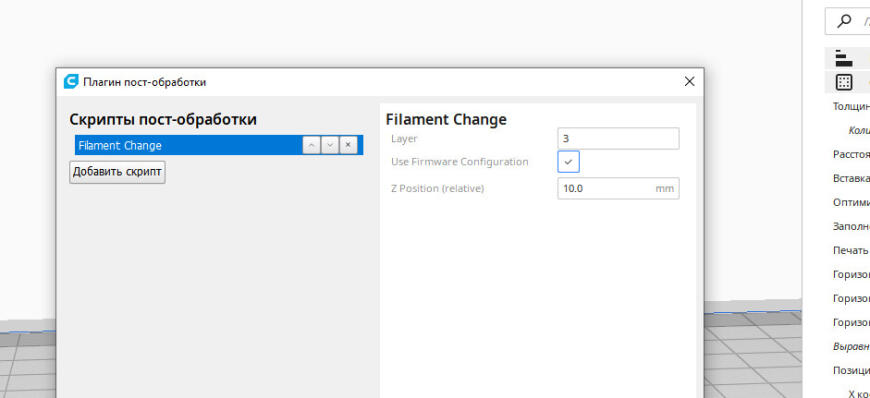Image resolution: width=870 pixels, height=398 pixels.
Task: Click the Add script button
Action: click(118, 172)
